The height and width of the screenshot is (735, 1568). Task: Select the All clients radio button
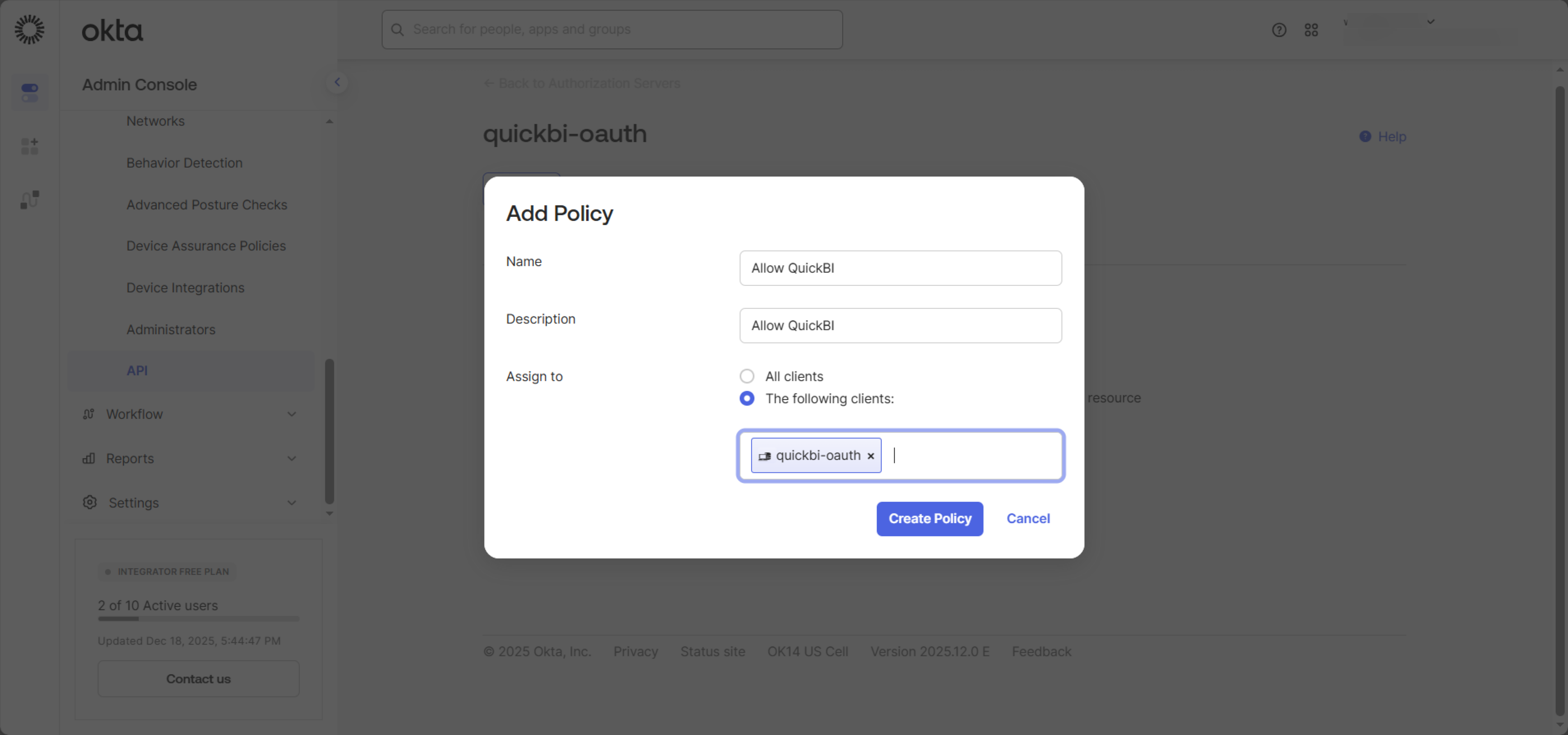pyautogui.click(x=747, y=377)
